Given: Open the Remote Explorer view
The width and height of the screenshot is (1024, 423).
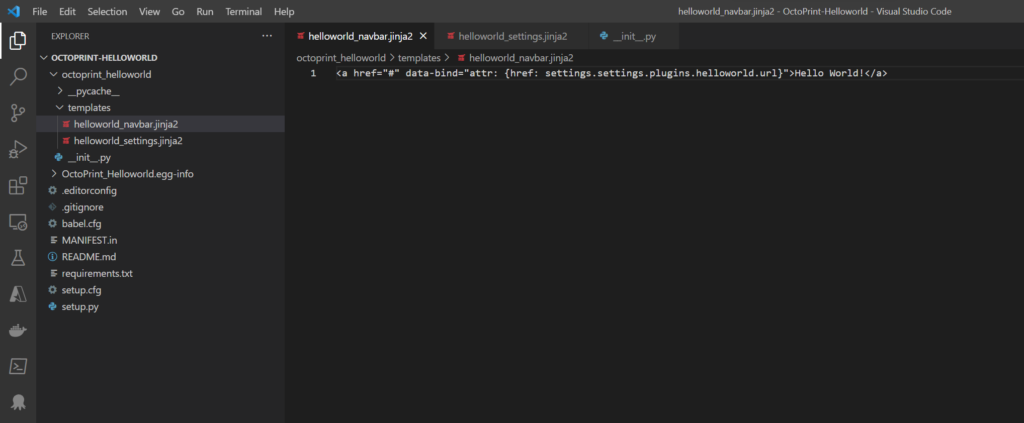Looking at the screenshot, I should pyautogui.click(x=18, y=222).
